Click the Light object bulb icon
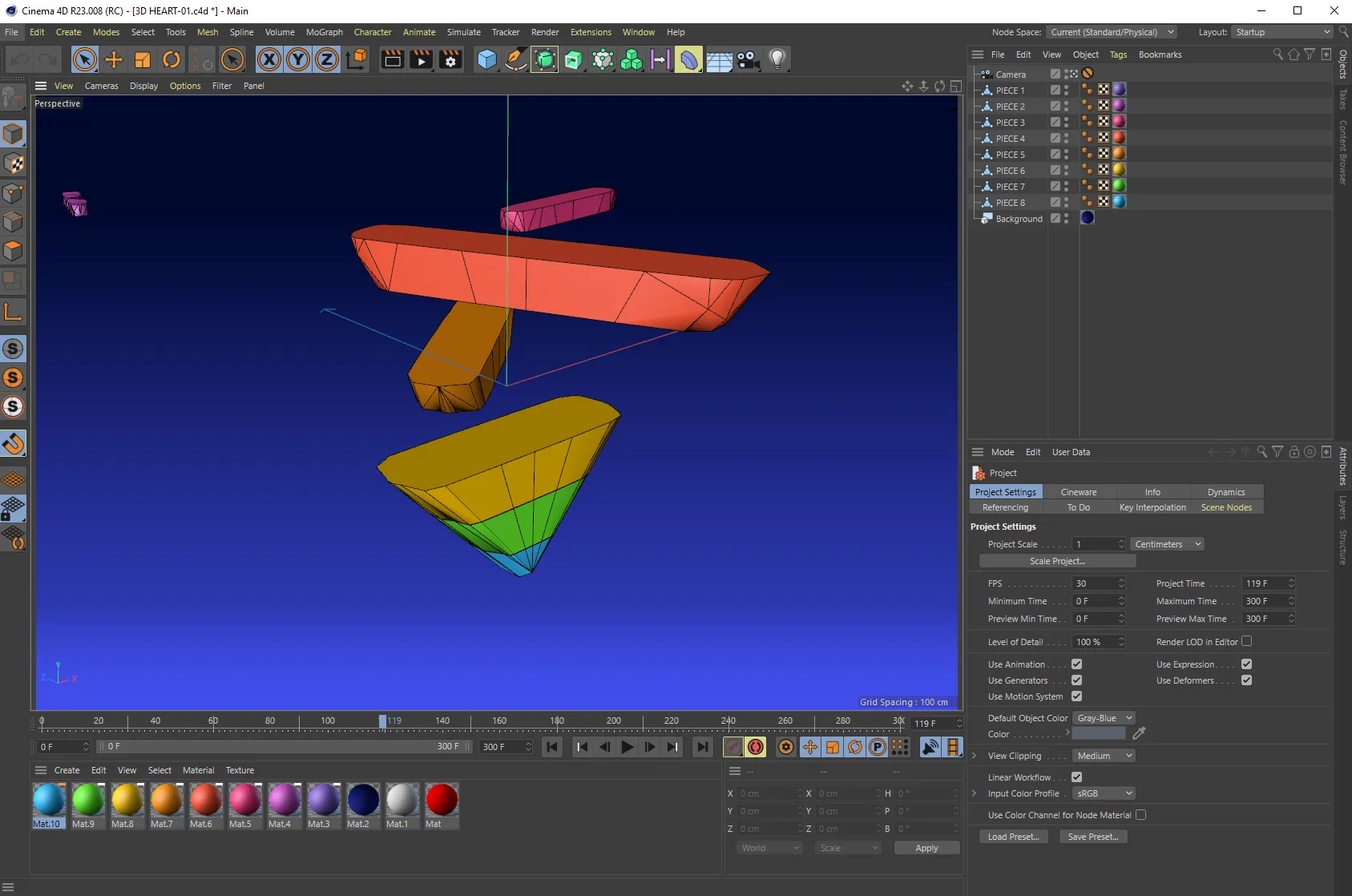The image size is (1352, 896). click(777, 60)
